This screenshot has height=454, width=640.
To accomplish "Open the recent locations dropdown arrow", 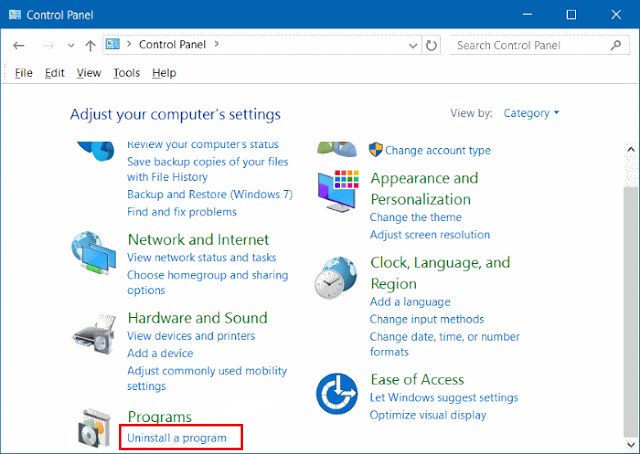I will click(x=71, y=45).
